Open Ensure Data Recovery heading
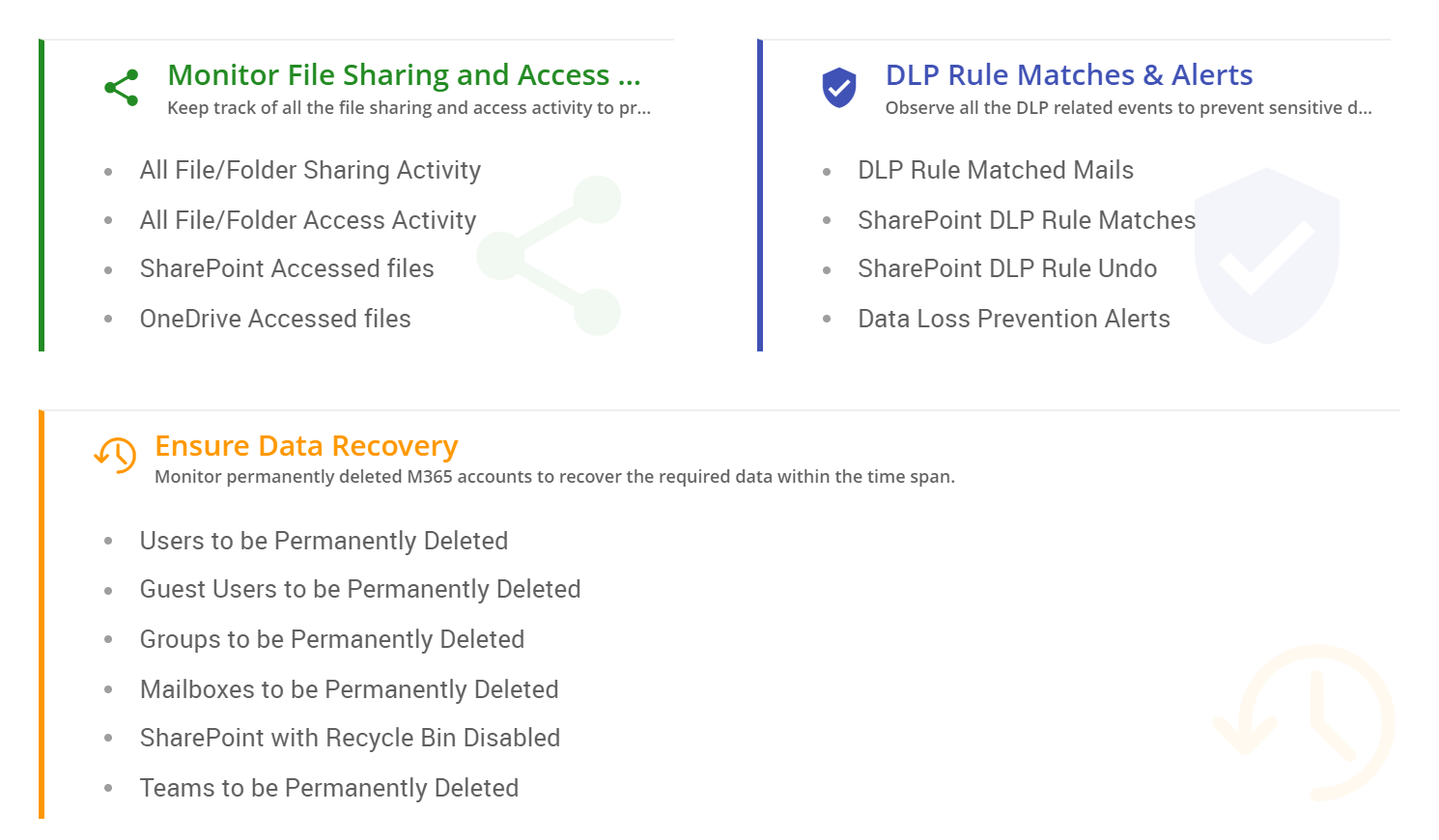Image resolution: width=1439 pixels, height=840 pixels. (x=306, y=446)
